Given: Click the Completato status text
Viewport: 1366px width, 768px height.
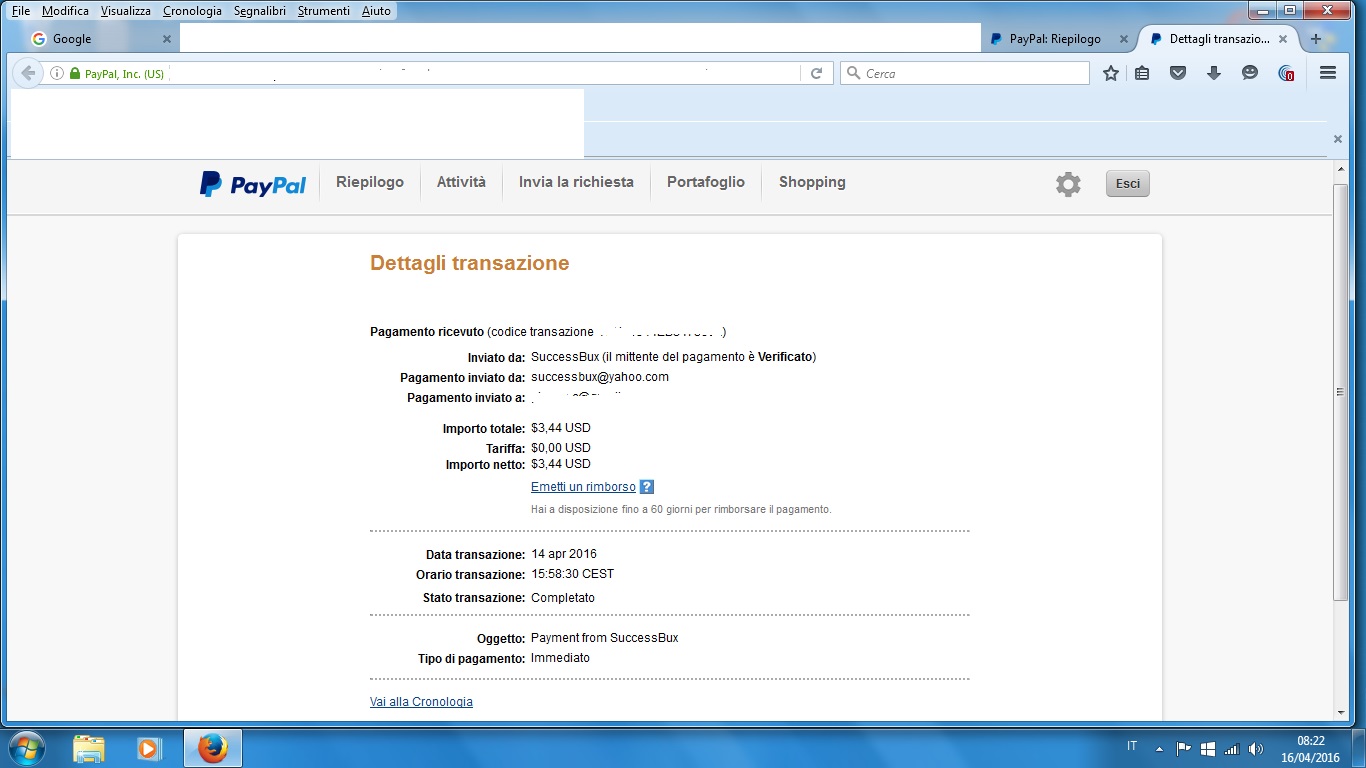Looking at the screenshot, I should click(x=563, y=598).
